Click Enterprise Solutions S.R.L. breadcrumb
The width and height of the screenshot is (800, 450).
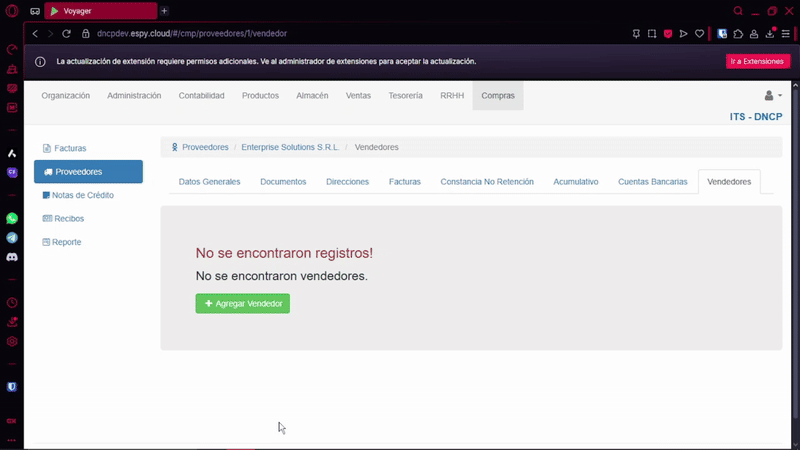[290, 147]
